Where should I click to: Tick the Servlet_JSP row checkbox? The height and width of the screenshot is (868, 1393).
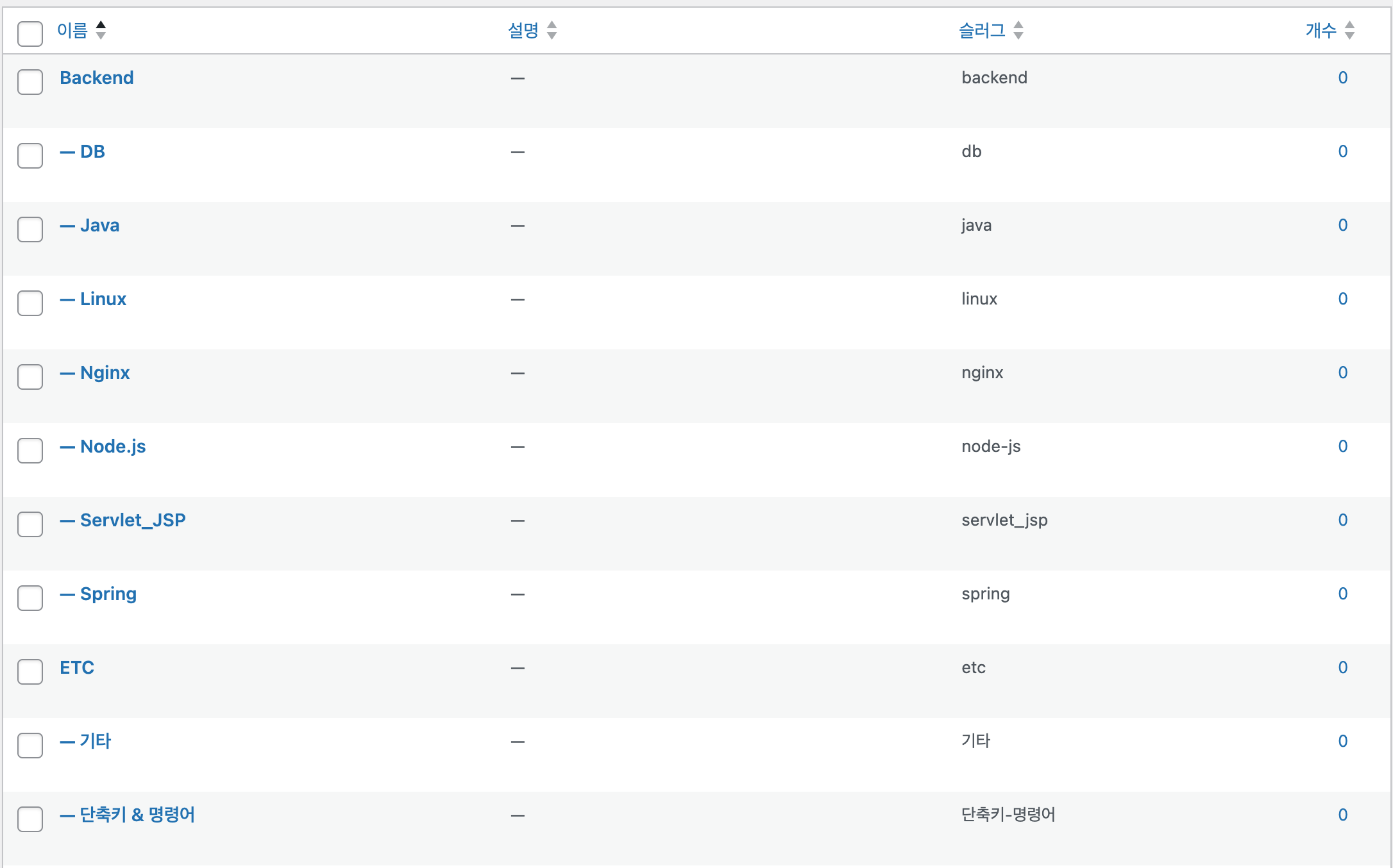click(x=30, y=524)
